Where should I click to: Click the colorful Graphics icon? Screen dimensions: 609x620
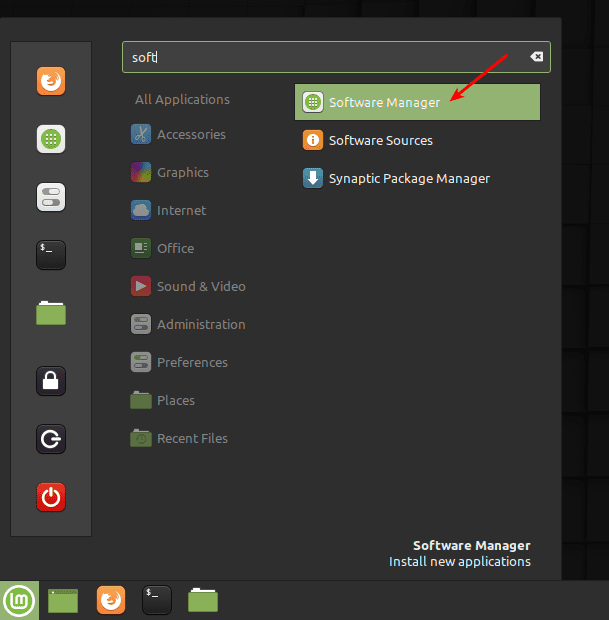coord(141,172)
